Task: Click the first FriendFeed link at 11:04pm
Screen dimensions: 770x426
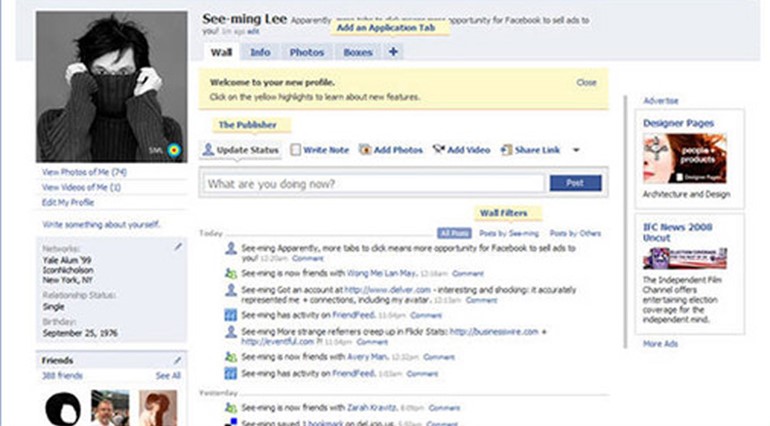Action: (354, 315)
